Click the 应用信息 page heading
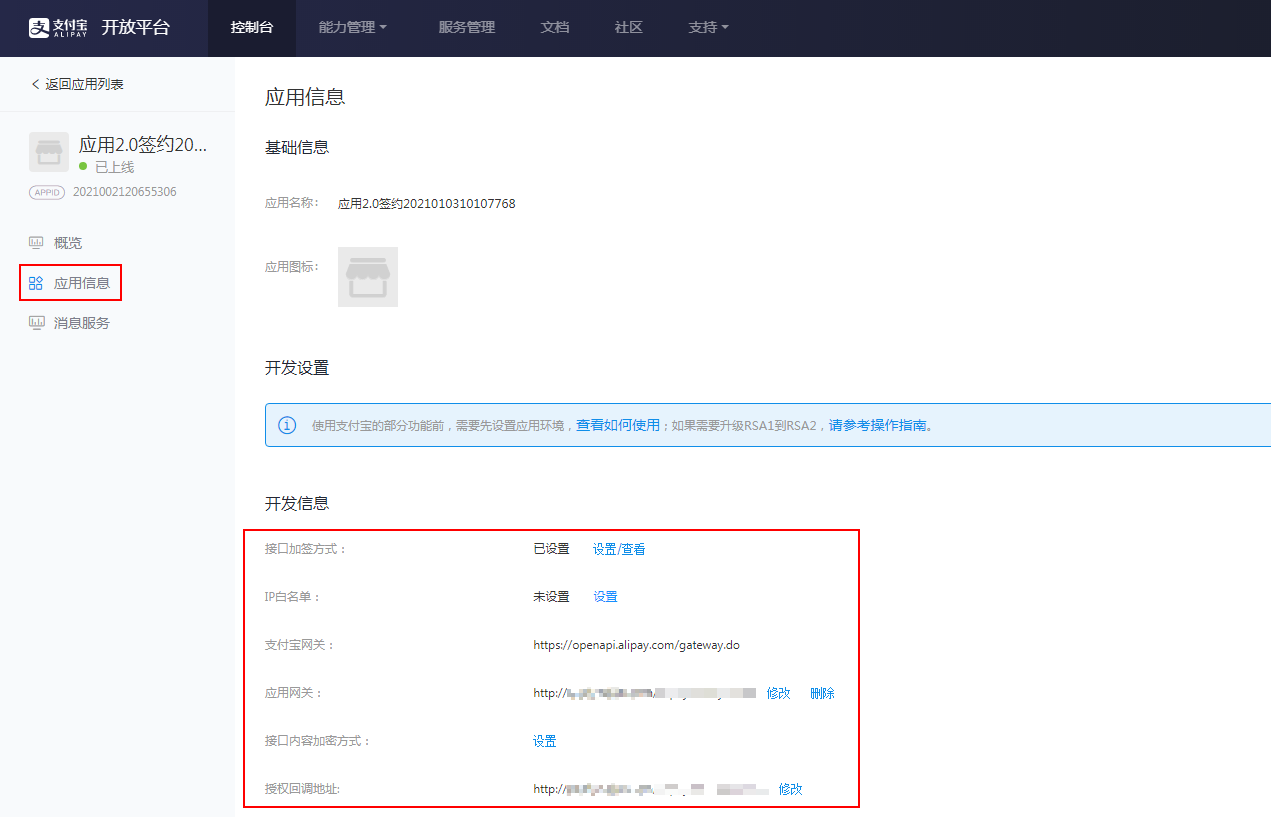Viewport: 1271px width, 817px height. point(305,97)
